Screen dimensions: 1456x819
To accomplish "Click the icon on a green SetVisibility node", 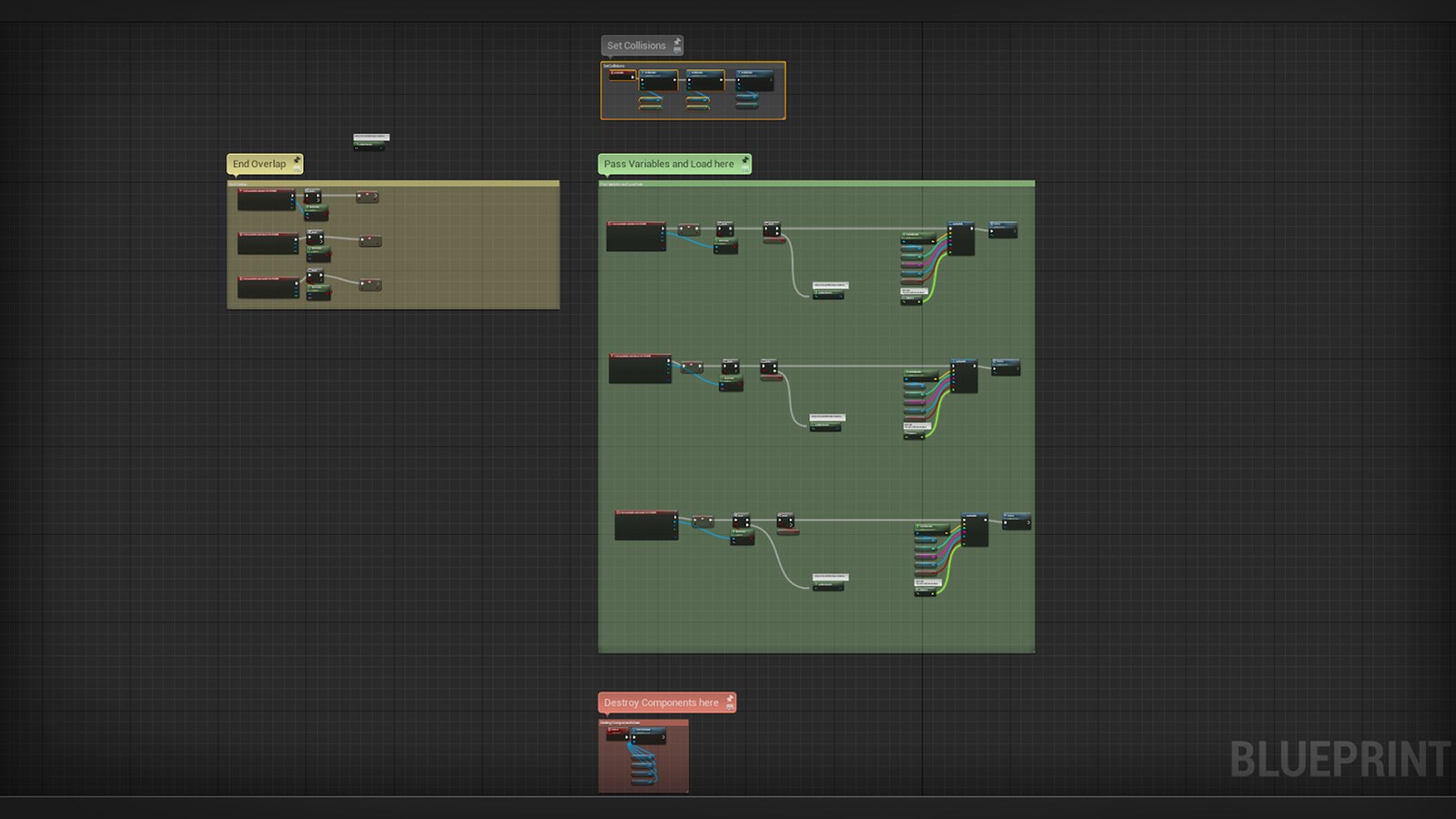I will (x=306, y=207).
